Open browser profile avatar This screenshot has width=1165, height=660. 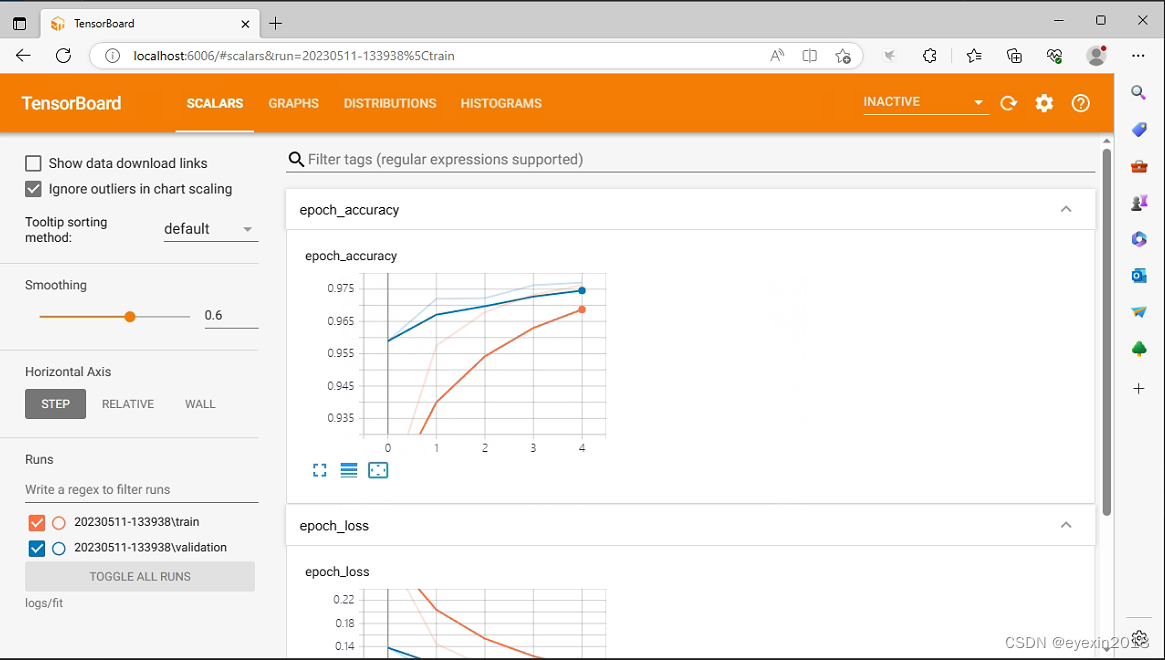(x=1096, y=56)
